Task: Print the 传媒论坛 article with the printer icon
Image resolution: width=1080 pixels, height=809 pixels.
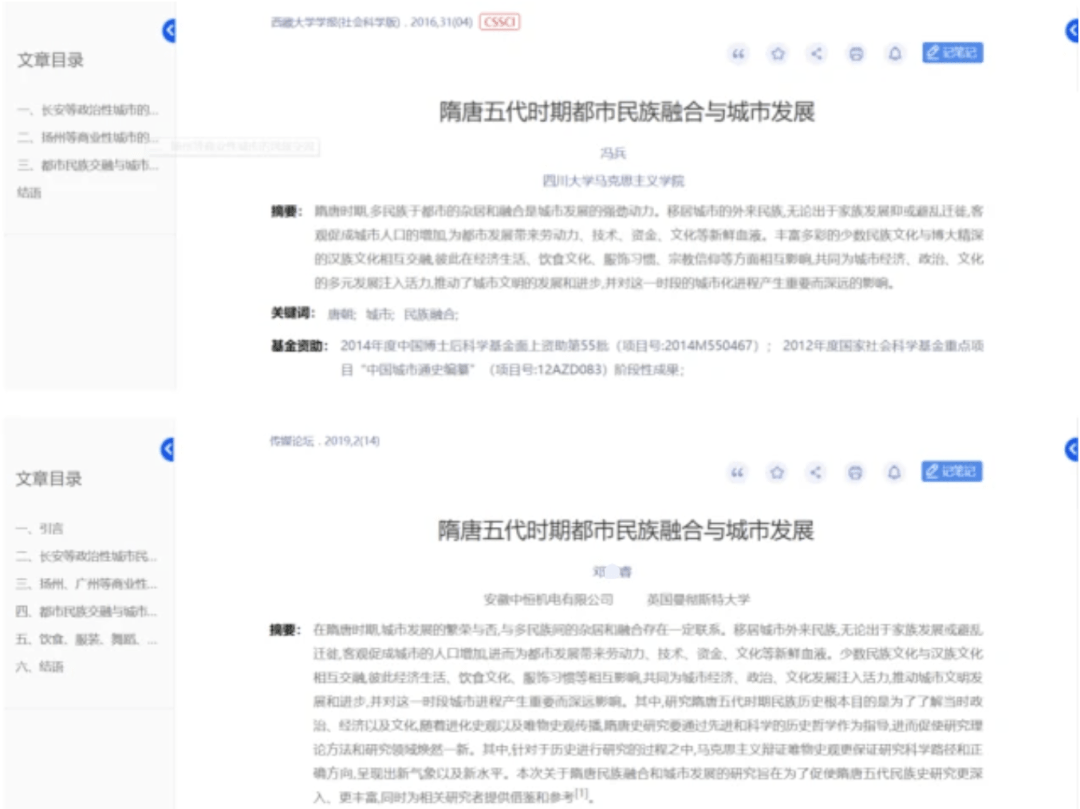Action: (x=856, y=472)
